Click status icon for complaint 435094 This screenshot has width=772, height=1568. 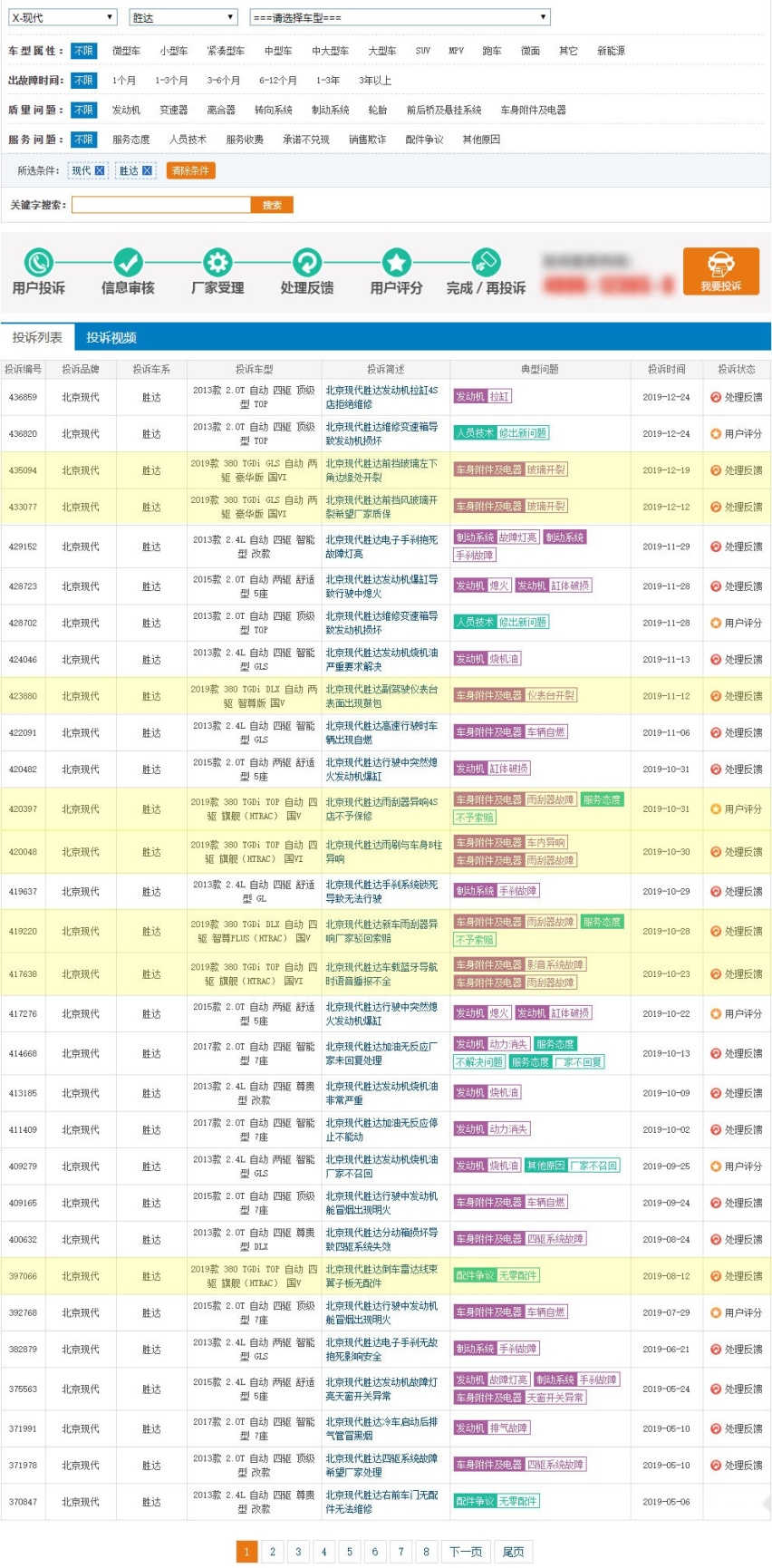point(716,470)
